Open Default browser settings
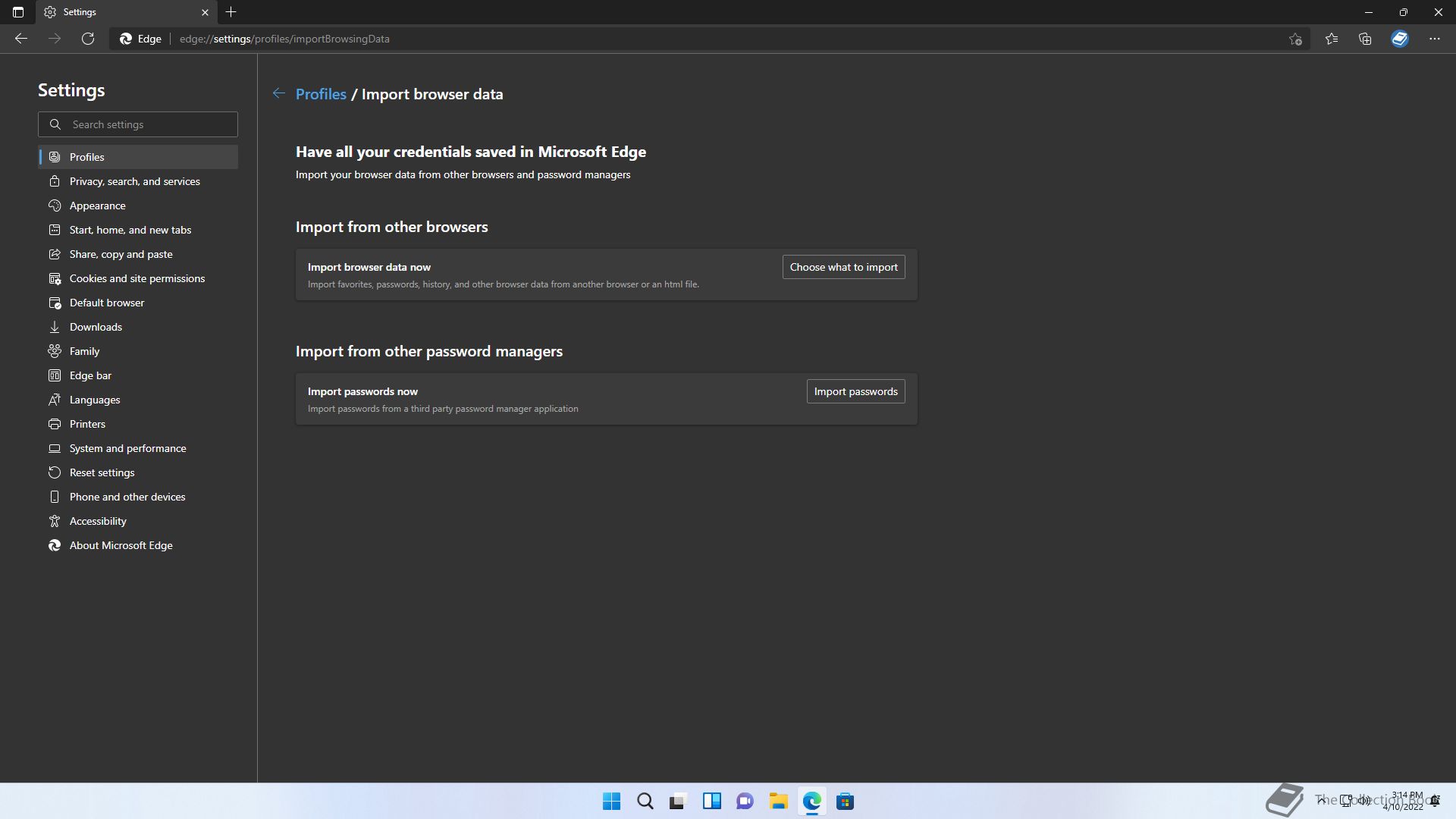 click(138, 303)
